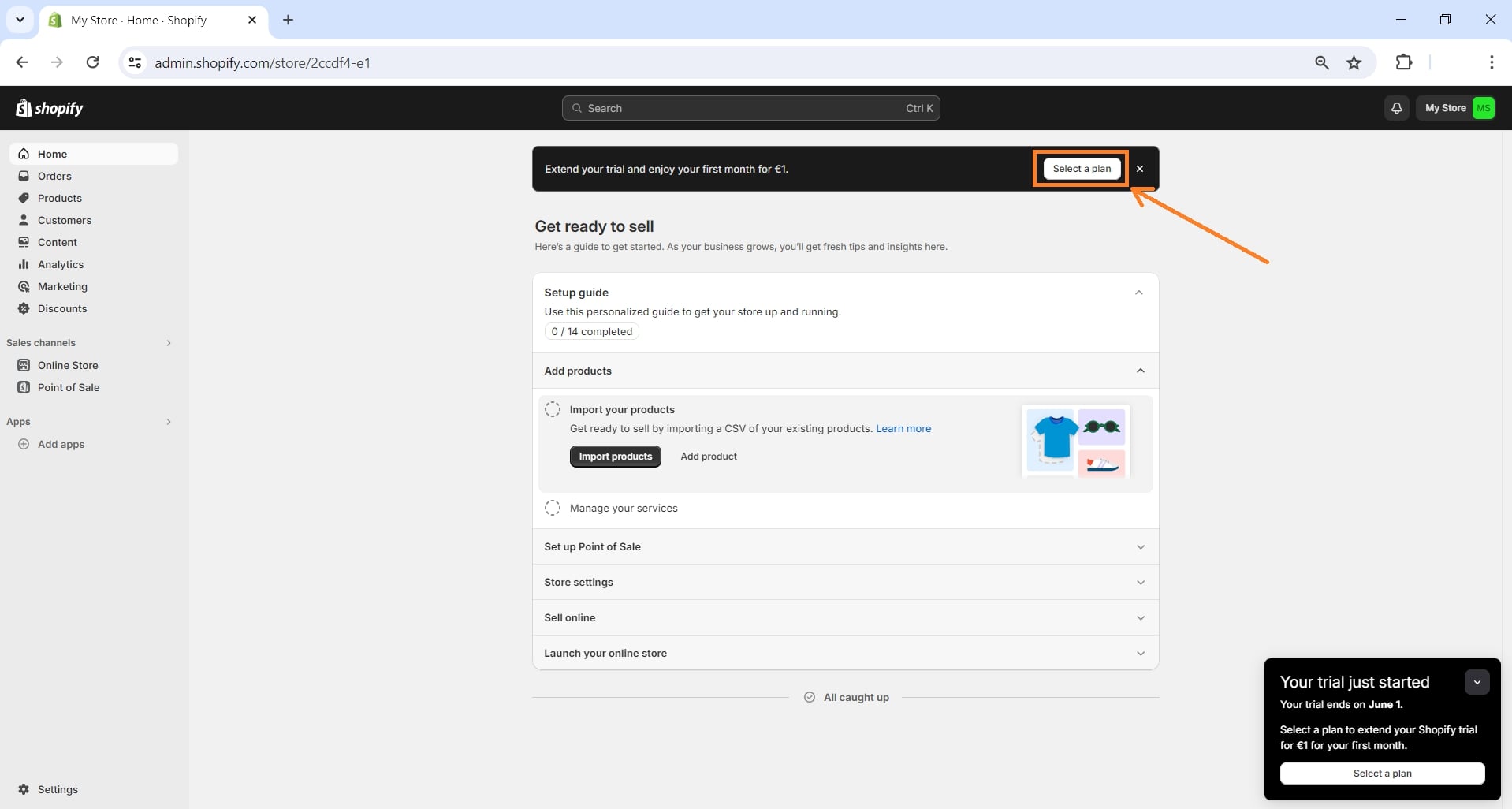The image size is (1512, 809).
Task: Click the zoom magnifier icon in address bar
Action: click(x=1322, y=62)
